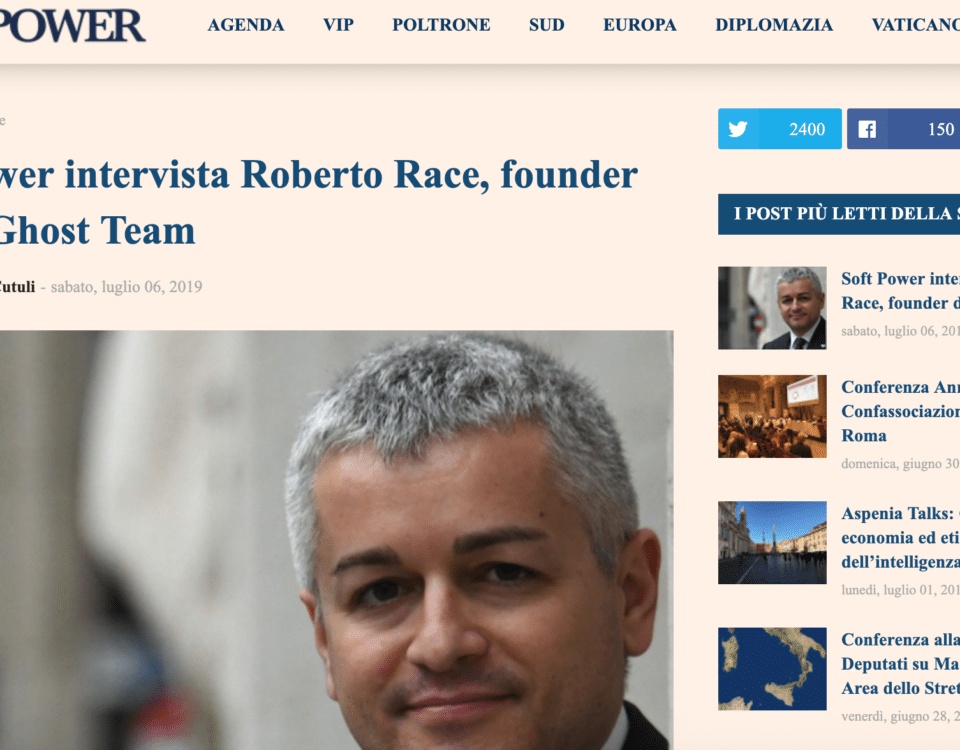Click the main article photo
This screenshot has width=960, height=750.
point(337,540)
